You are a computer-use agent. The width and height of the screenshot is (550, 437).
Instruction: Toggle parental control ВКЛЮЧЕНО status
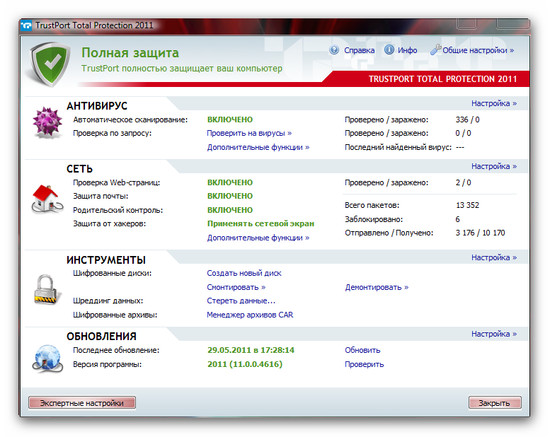pos(230,210)
